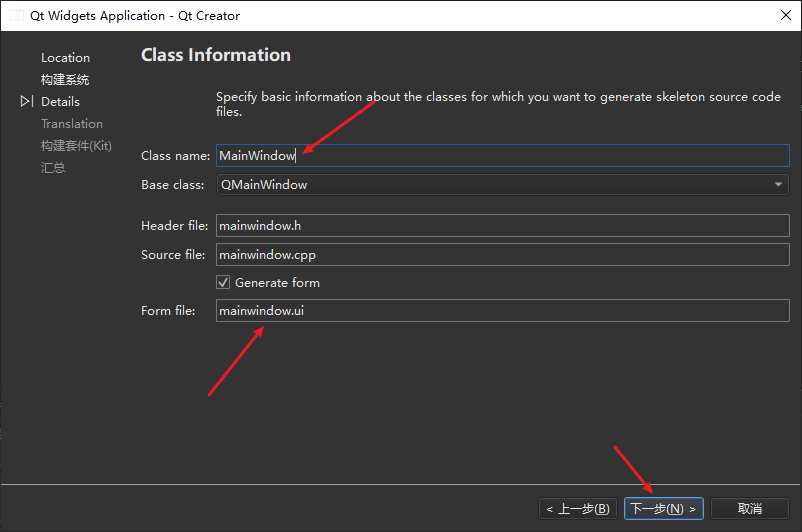Go back with the 上一步(B) button

[578, 509]
